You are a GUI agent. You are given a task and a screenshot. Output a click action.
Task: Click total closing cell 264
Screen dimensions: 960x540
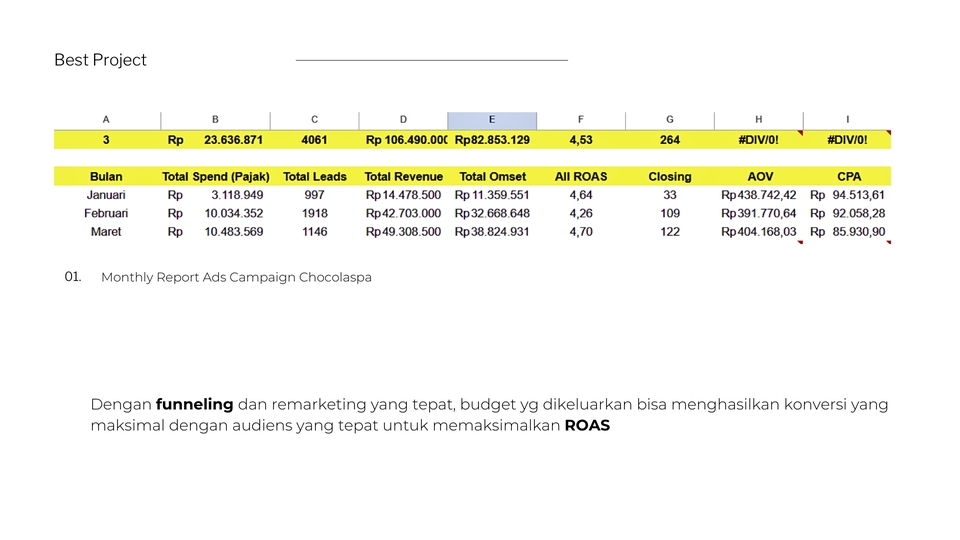coord(670,140)
